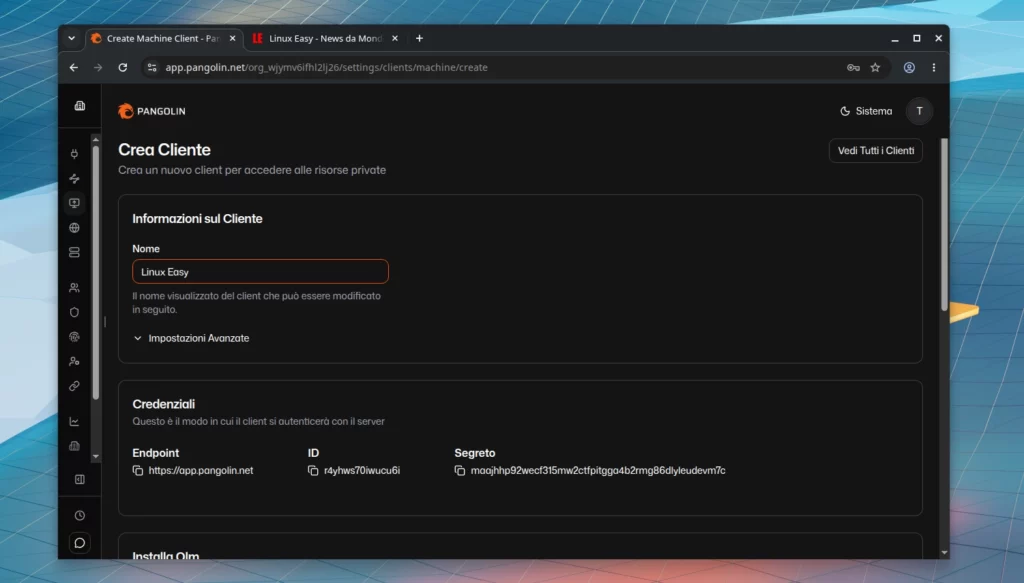This screenshot has width=1024, height=583.
Task: Bookmark this page with the star icon
Action: coord(875,67)
